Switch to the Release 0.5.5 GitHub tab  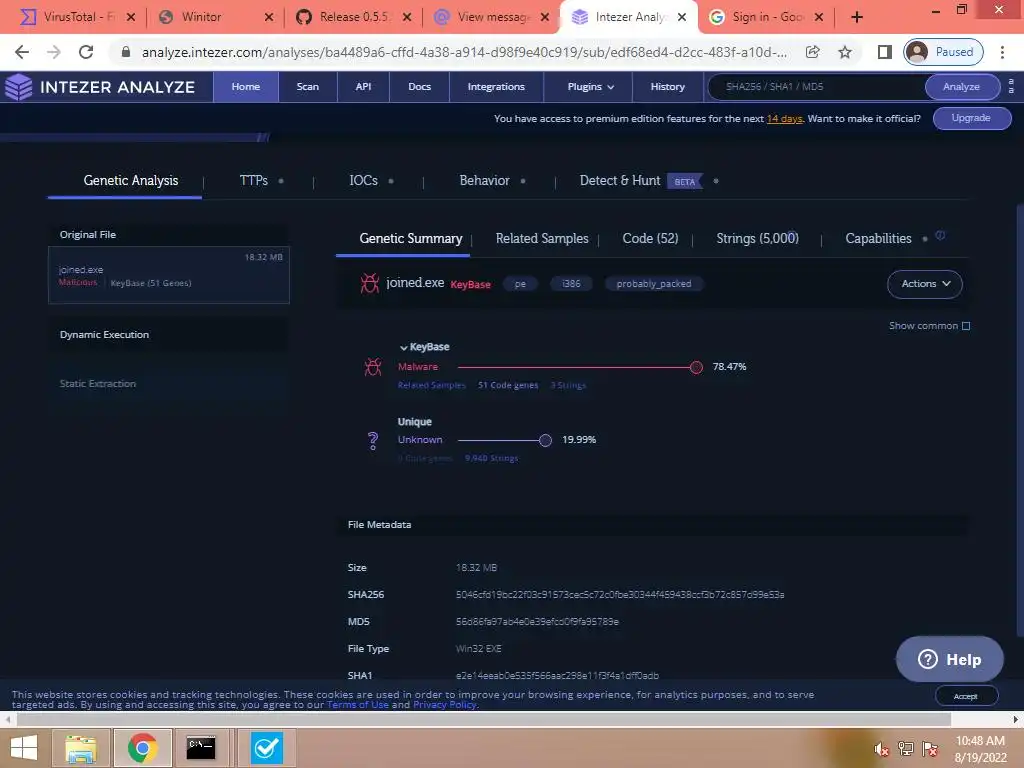pos(353,17)
